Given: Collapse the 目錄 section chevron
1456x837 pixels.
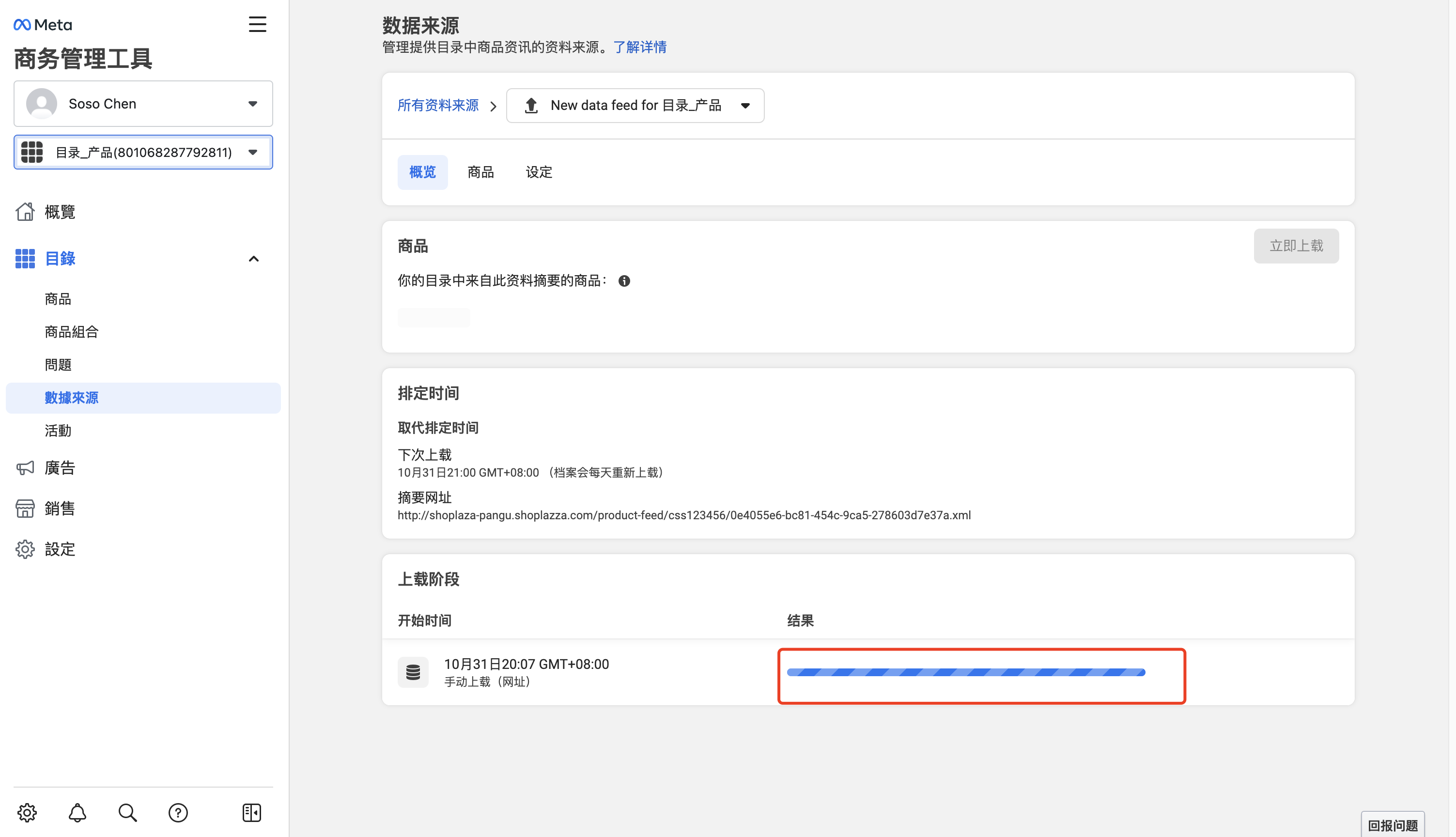Looking at the screenshot, I should point(253,259).
